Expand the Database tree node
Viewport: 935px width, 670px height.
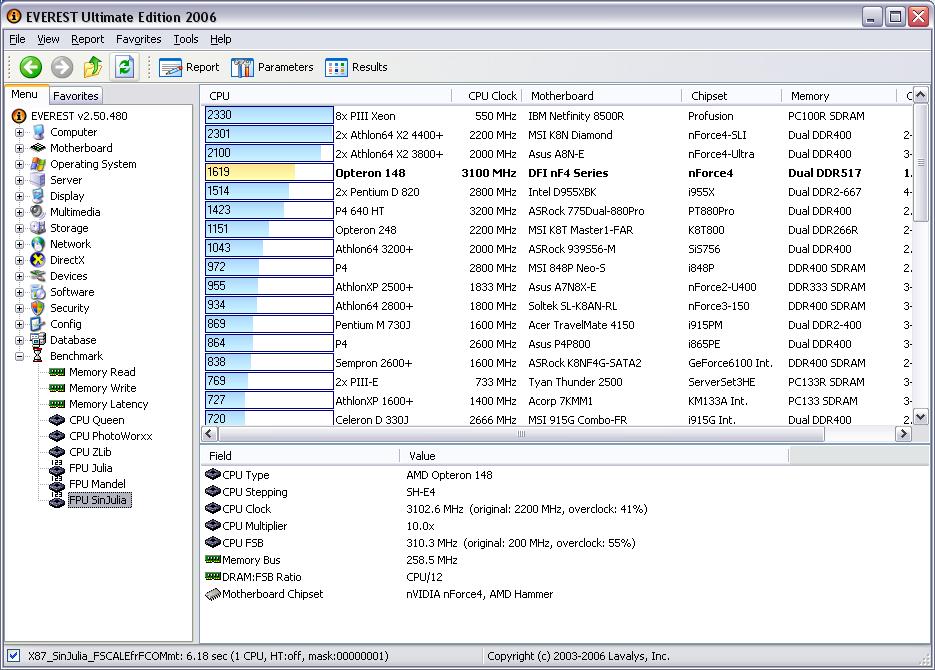[x=20, y=340]
